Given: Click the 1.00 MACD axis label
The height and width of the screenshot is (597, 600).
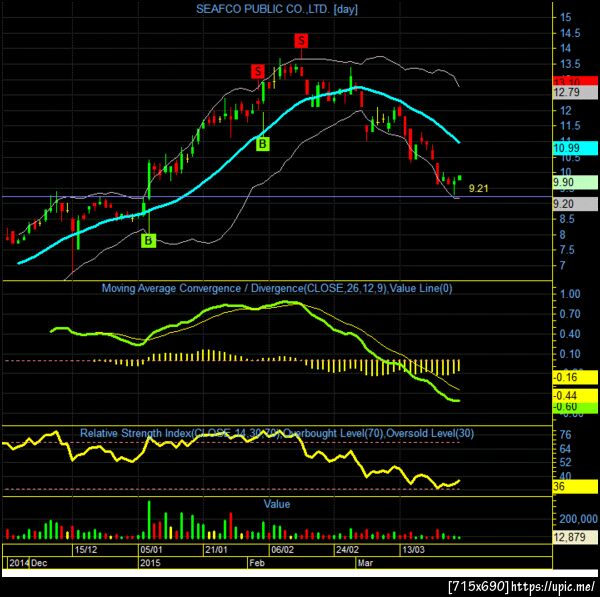Looking at the screenshot, I should (570, 294).
